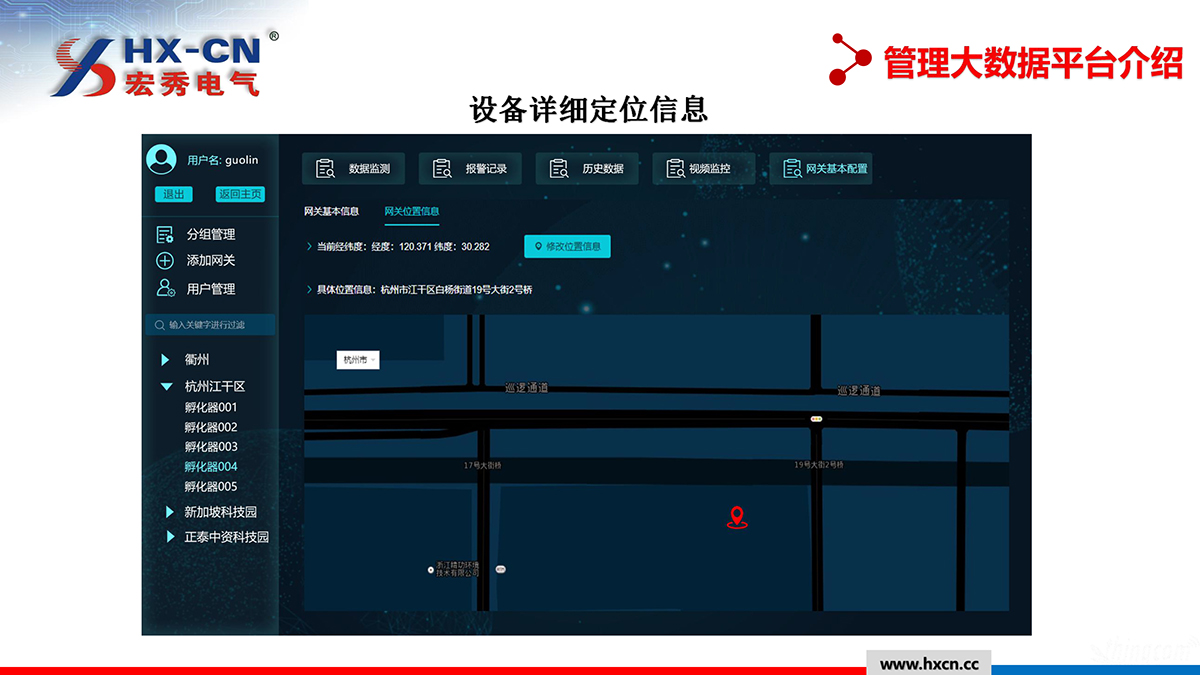Open the 杭州市 city dropdown on map

(x=358, y=360)
